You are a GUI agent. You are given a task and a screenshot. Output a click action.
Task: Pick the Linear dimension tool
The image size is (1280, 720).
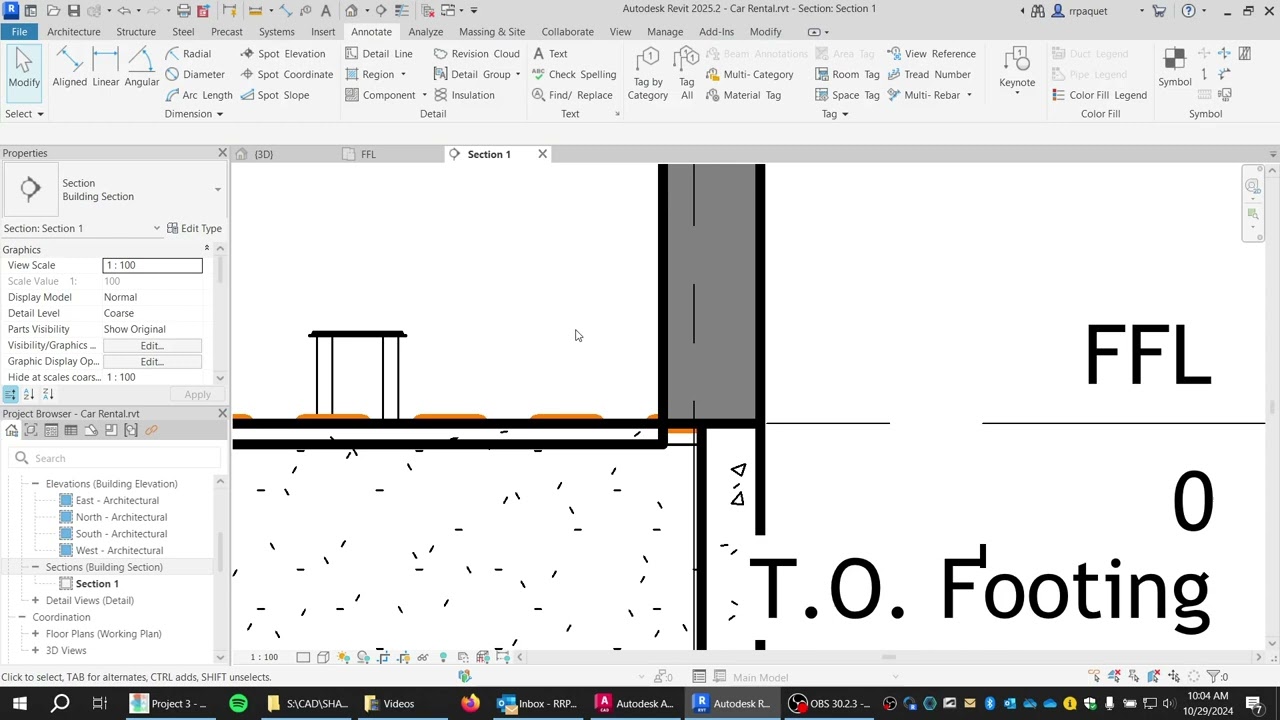(x=106, y=68)
